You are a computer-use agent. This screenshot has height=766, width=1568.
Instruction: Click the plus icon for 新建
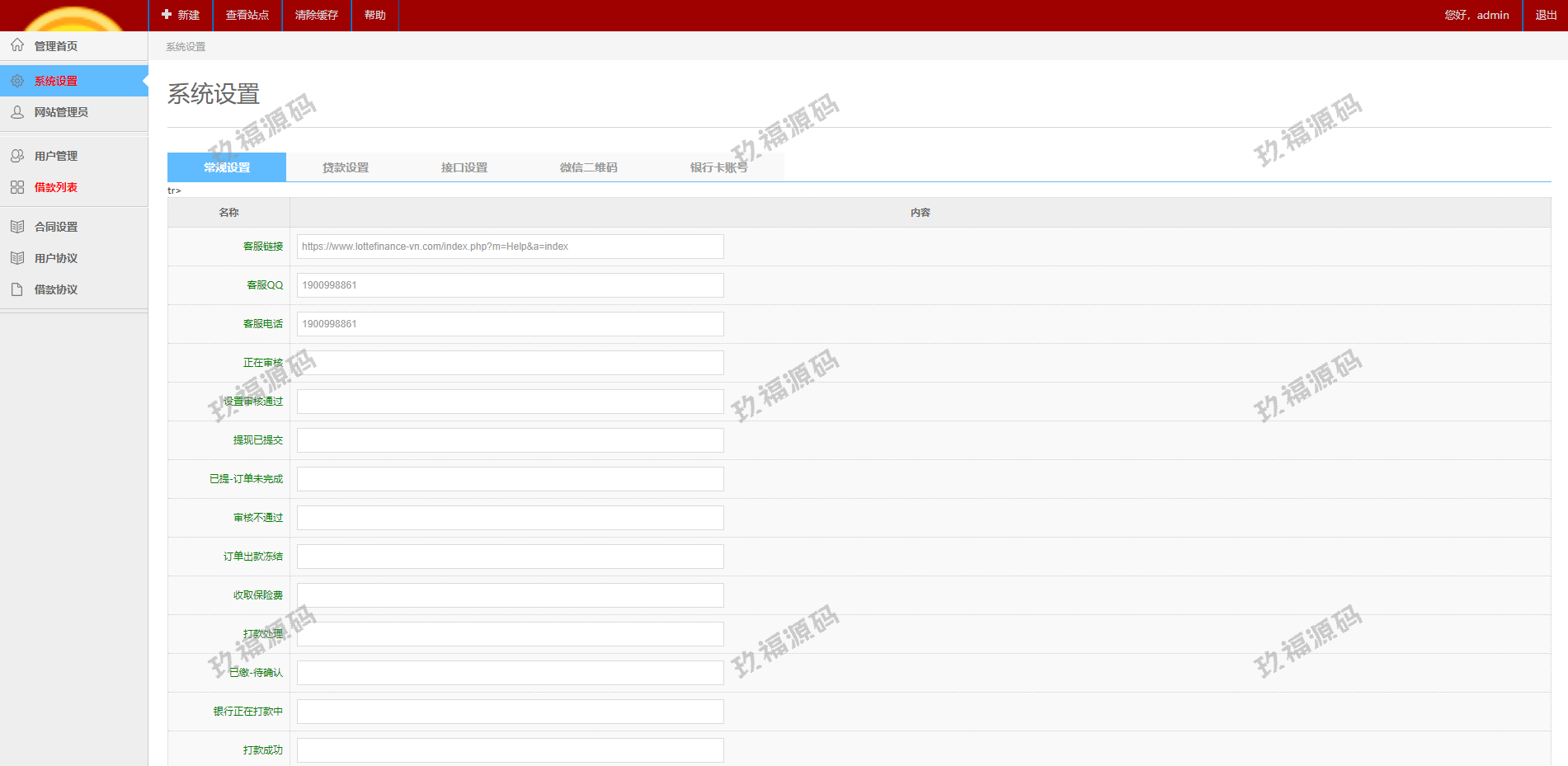click(167, 15)
